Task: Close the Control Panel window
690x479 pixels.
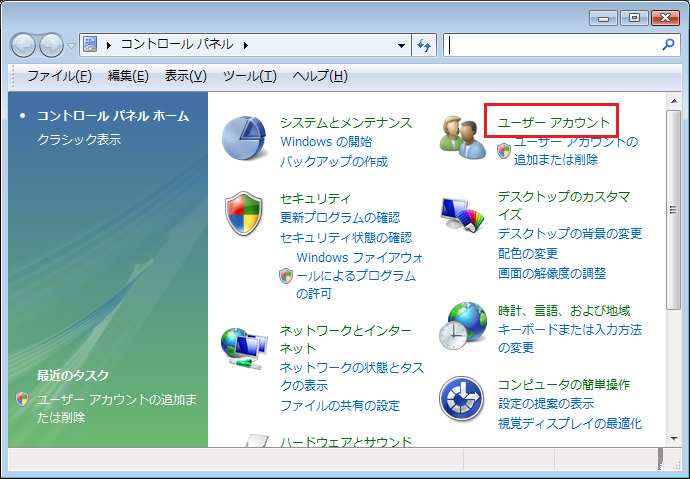Action: click(x=666, y=18)
